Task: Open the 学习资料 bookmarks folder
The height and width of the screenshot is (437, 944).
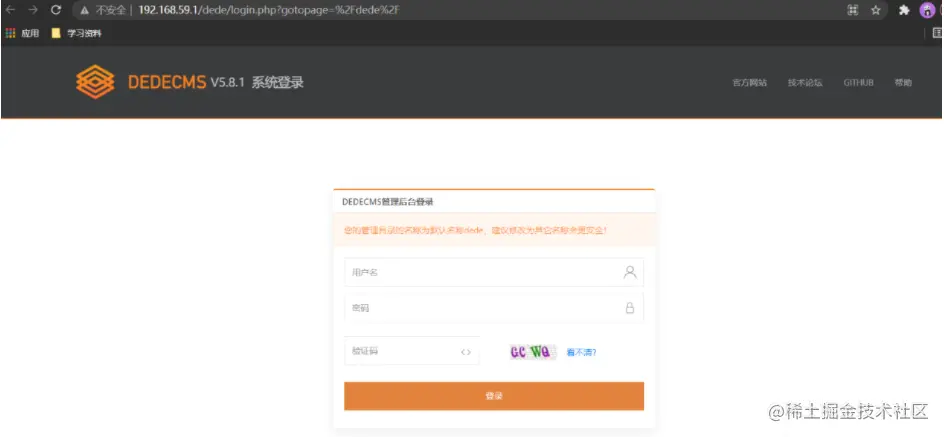Action: [x=76, y=34]
